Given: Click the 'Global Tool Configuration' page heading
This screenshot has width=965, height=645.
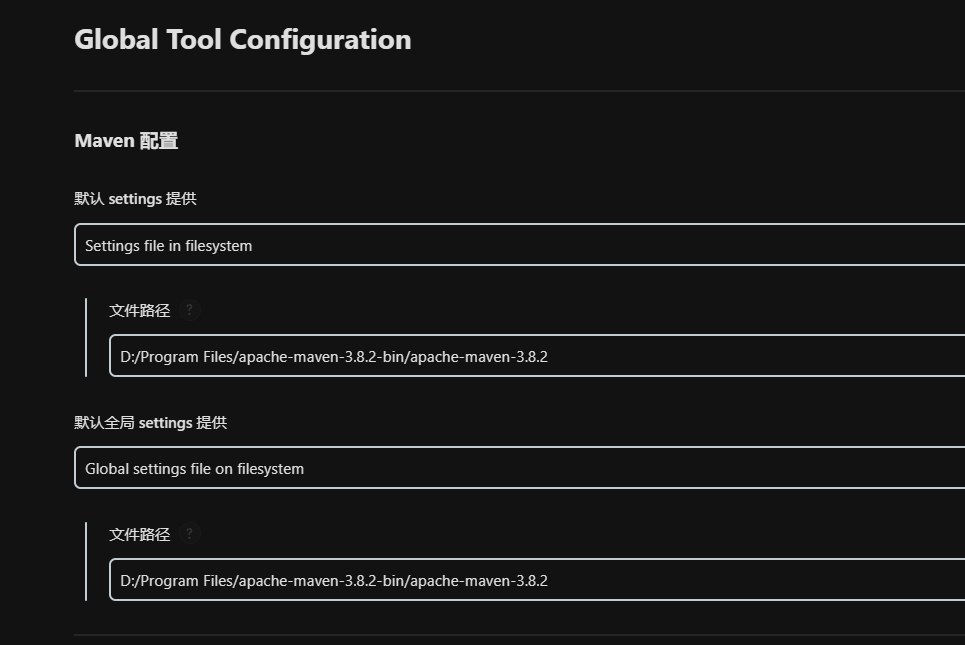Looking at the screenshot, I should (x=242, y=40).
